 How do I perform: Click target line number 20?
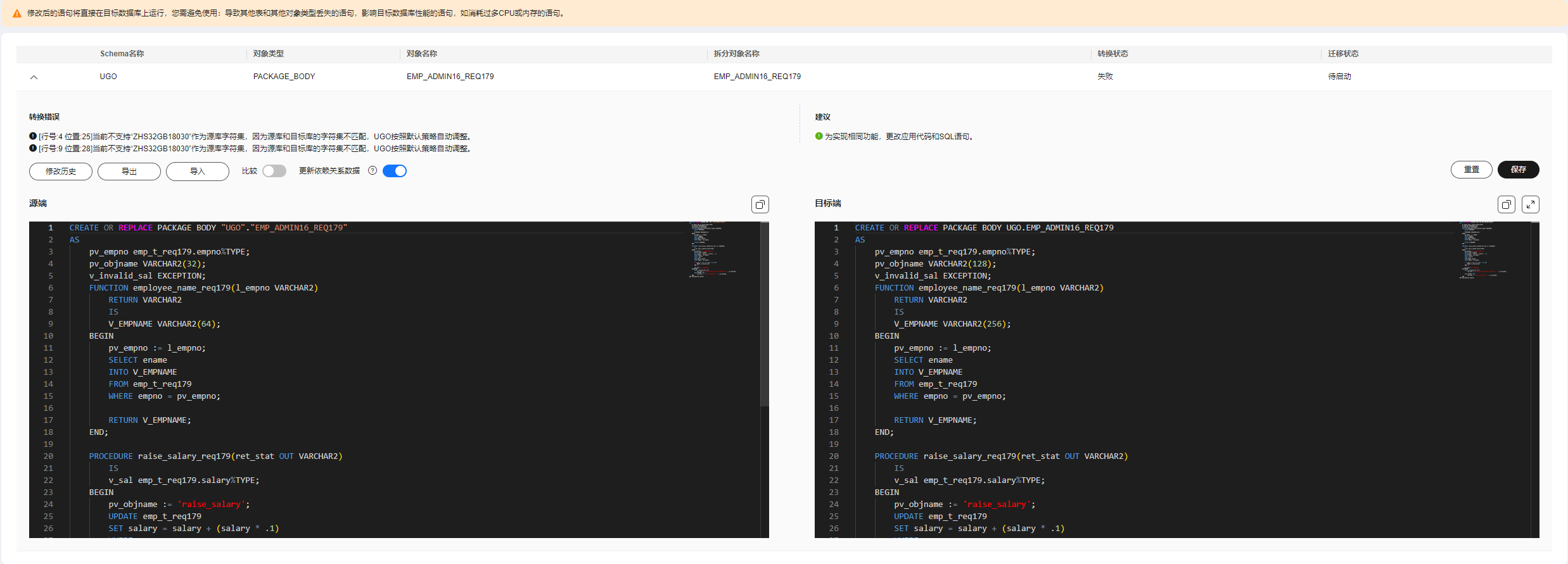tap(834, 456)
